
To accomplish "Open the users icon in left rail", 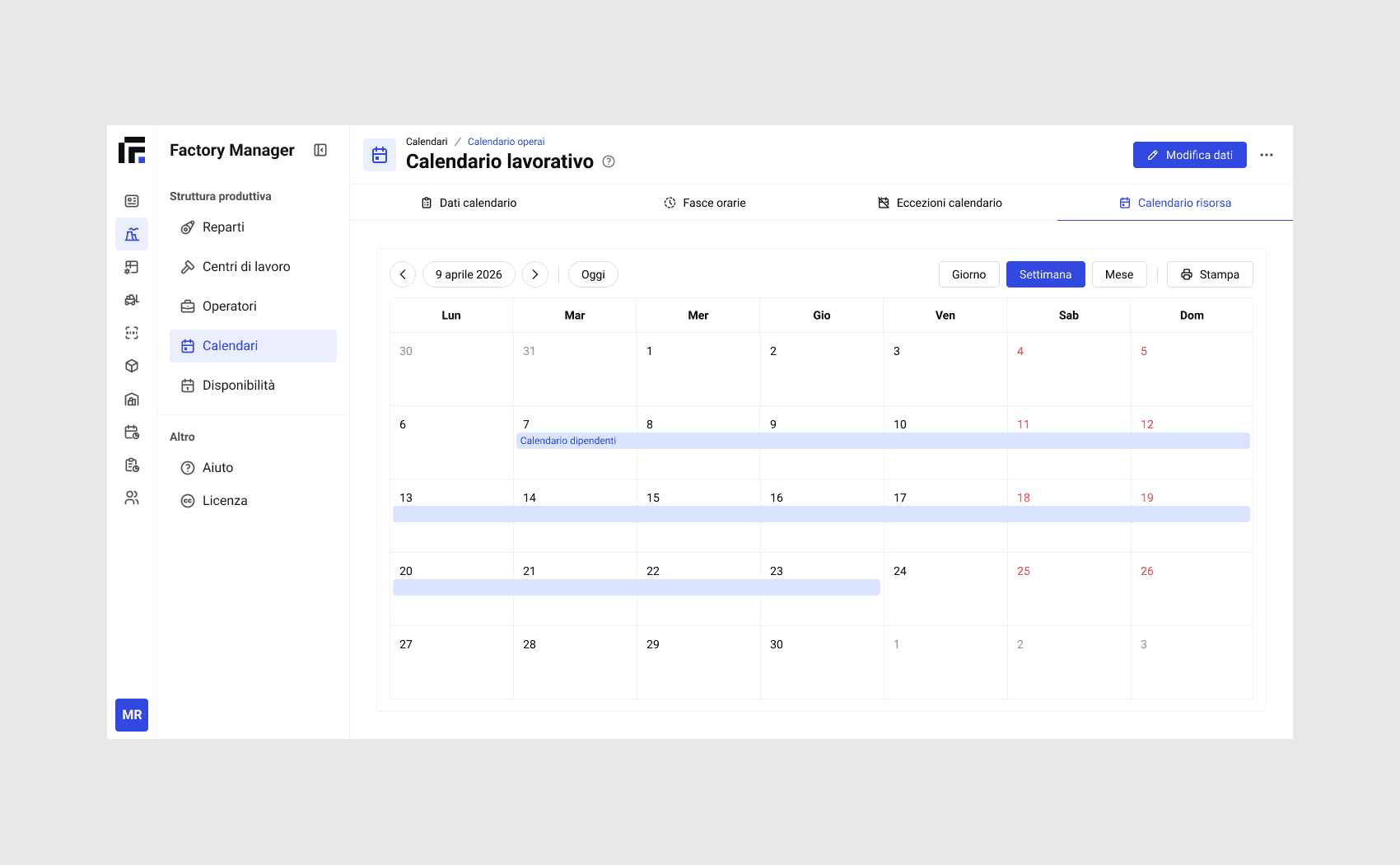I will click(132, 498).
